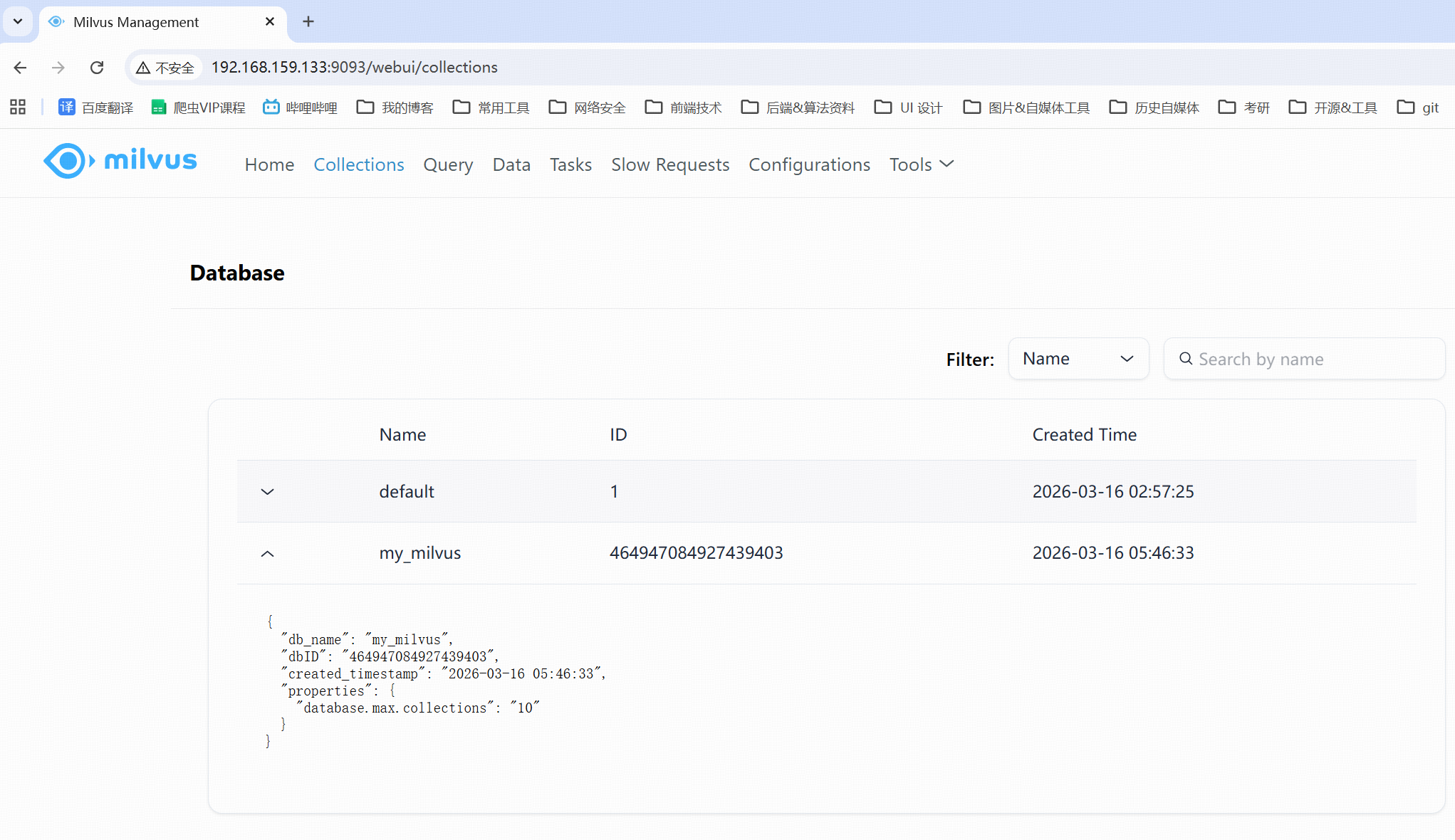This screenshot has height=840, width=1455.
Task: Open the Slow Requests page
Action: pos(670,164)
